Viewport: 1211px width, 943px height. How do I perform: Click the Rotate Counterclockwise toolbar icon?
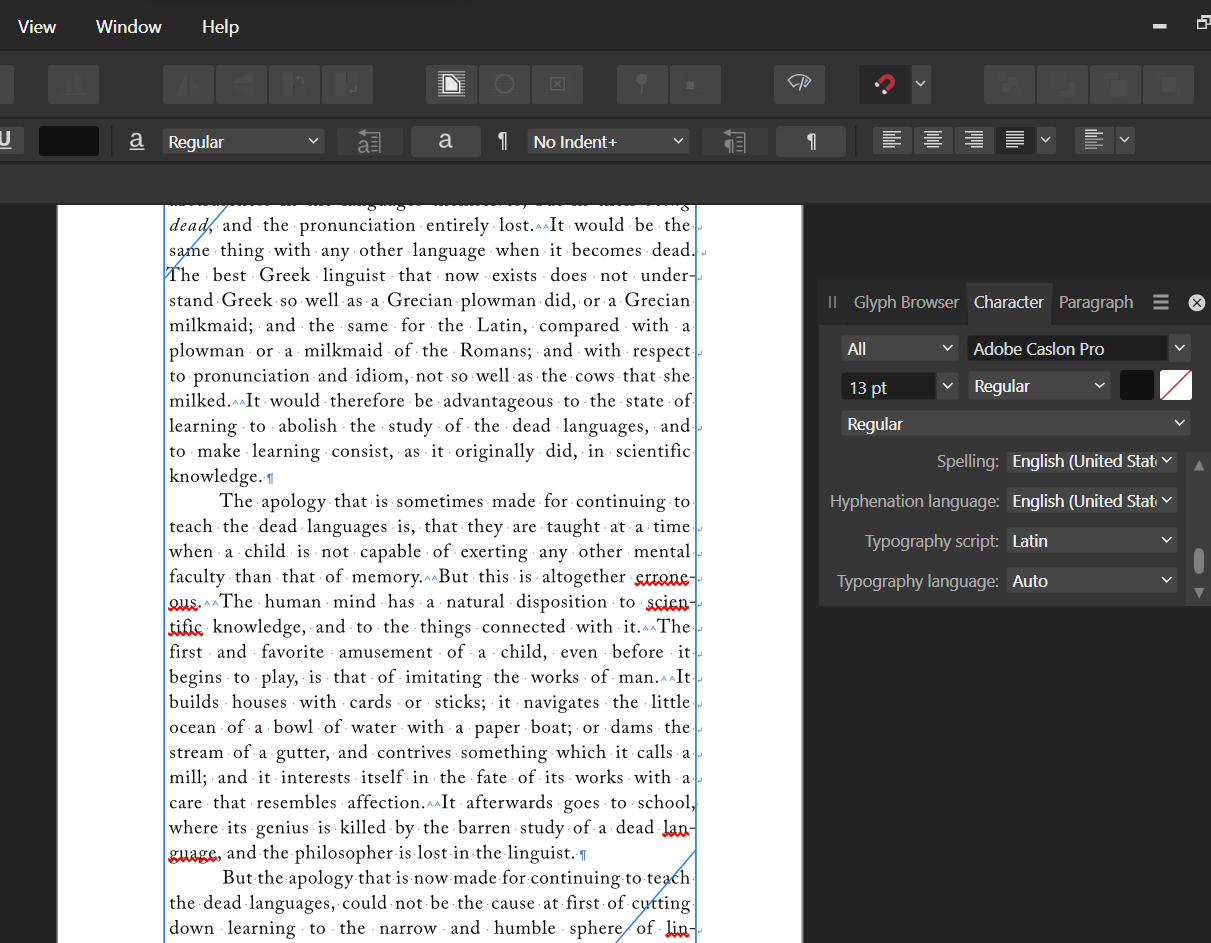pos(295,85)
